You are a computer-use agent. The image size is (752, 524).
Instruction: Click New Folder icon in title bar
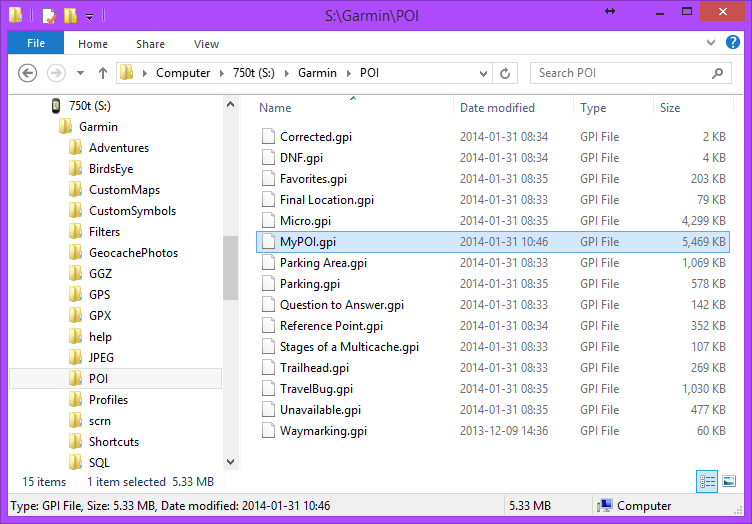point(69,16)
